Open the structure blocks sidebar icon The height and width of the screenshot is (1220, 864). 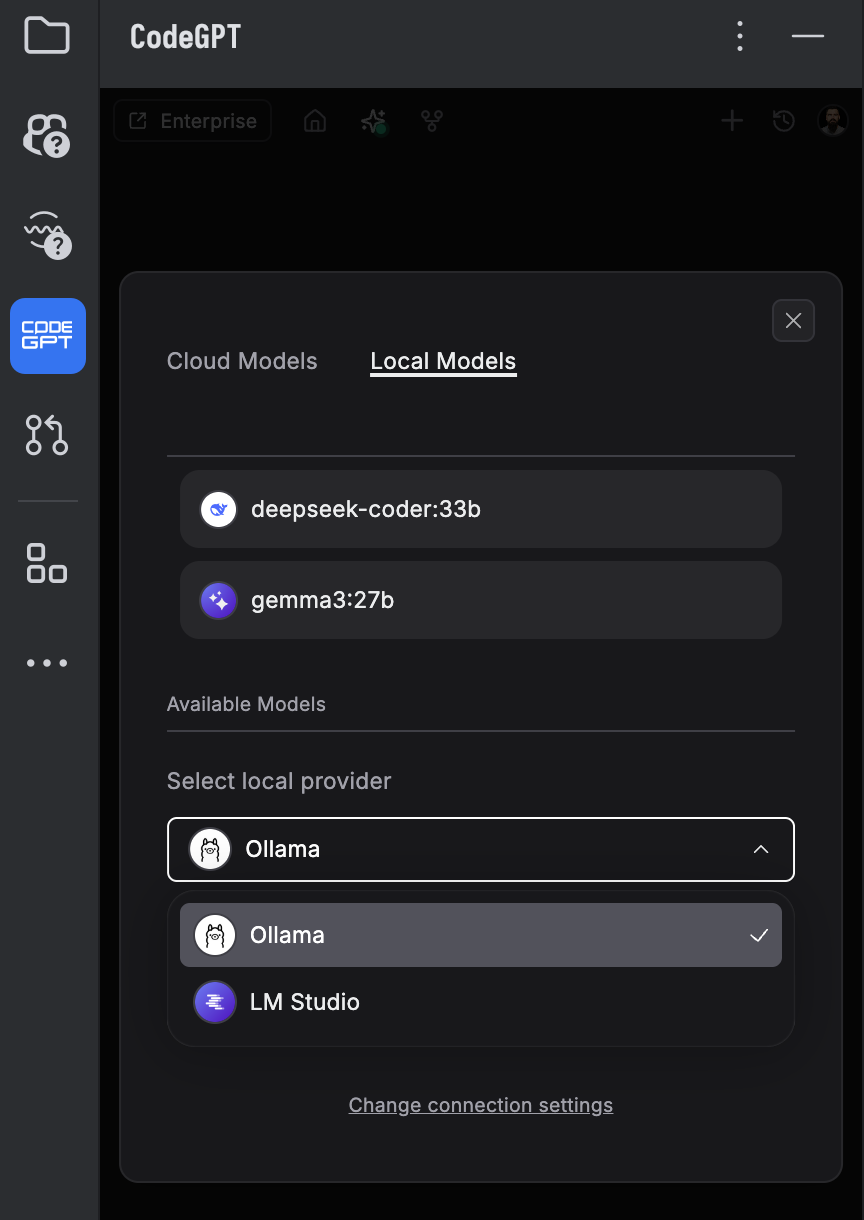point(47,563)
